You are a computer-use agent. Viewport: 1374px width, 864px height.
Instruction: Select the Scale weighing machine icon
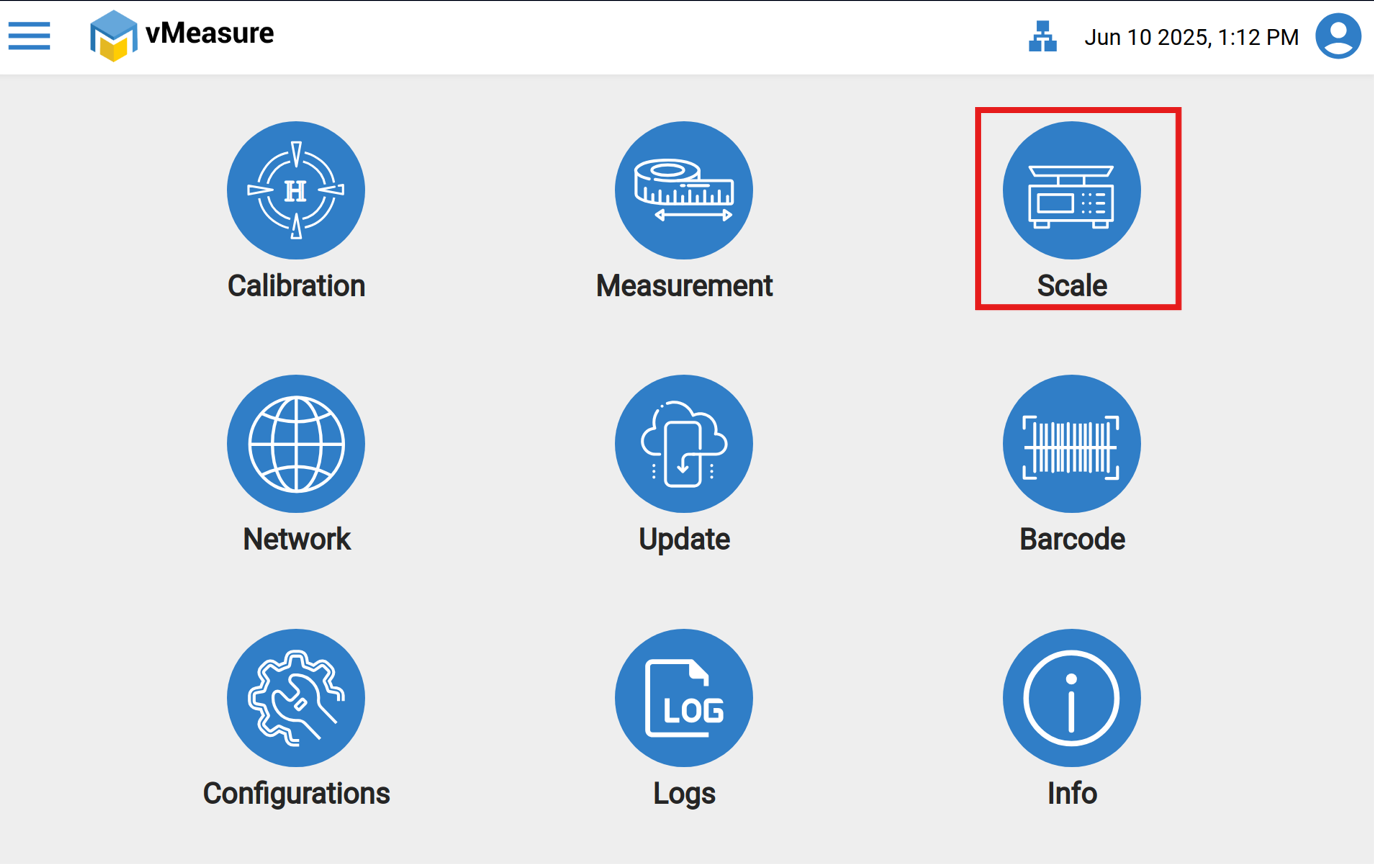[1072, 190]
